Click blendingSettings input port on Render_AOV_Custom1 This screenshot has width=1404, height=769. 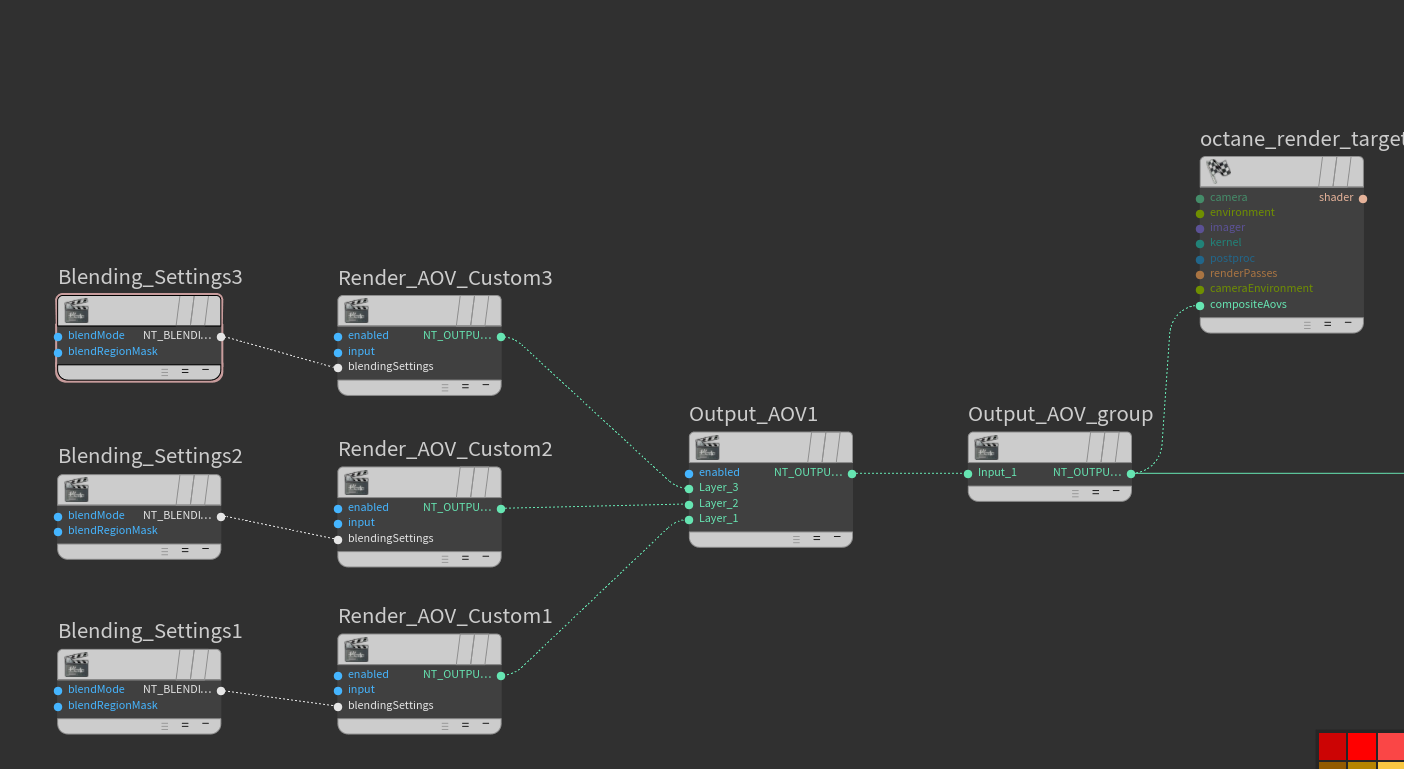[x=338, y=707]
